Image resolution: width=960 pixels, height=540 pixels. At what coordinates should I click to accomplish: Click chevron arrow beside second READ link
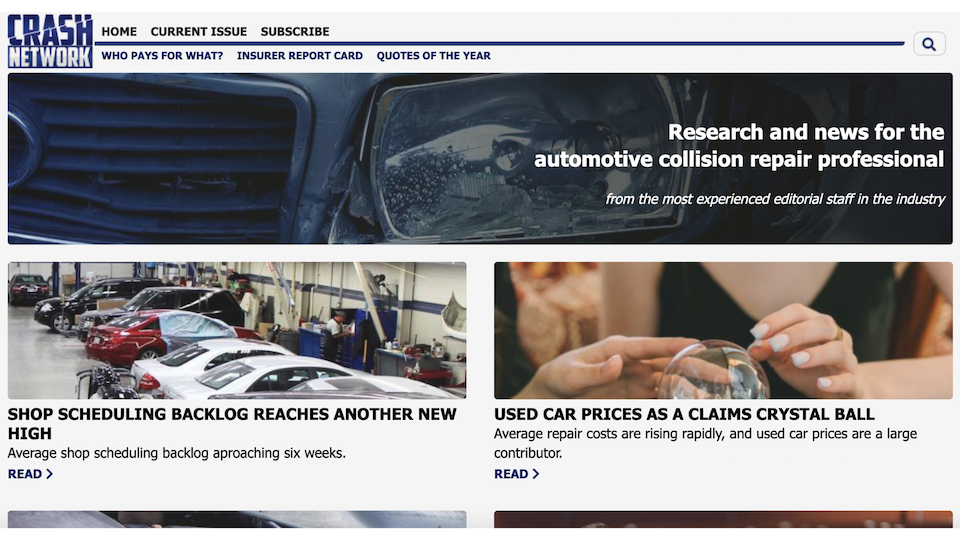pyautogui.click(x=536, y=474)
